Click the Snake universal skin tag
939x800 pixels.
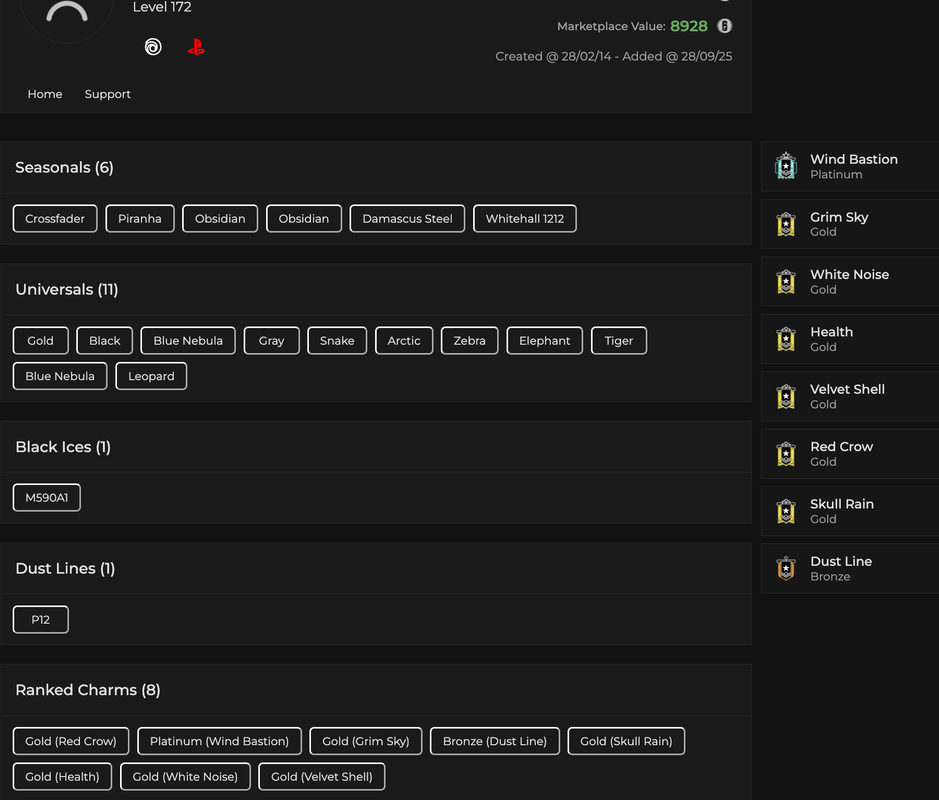337,341
